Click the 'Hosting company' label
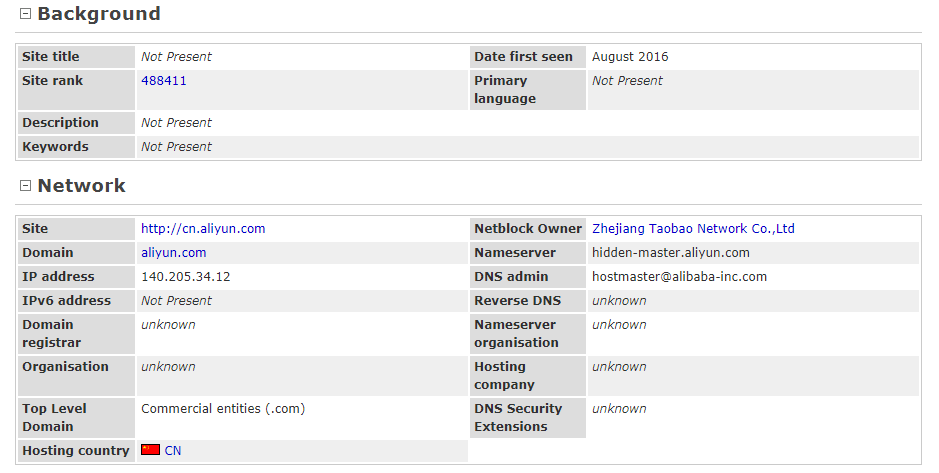Screen dimensions: 939x473 504,375
